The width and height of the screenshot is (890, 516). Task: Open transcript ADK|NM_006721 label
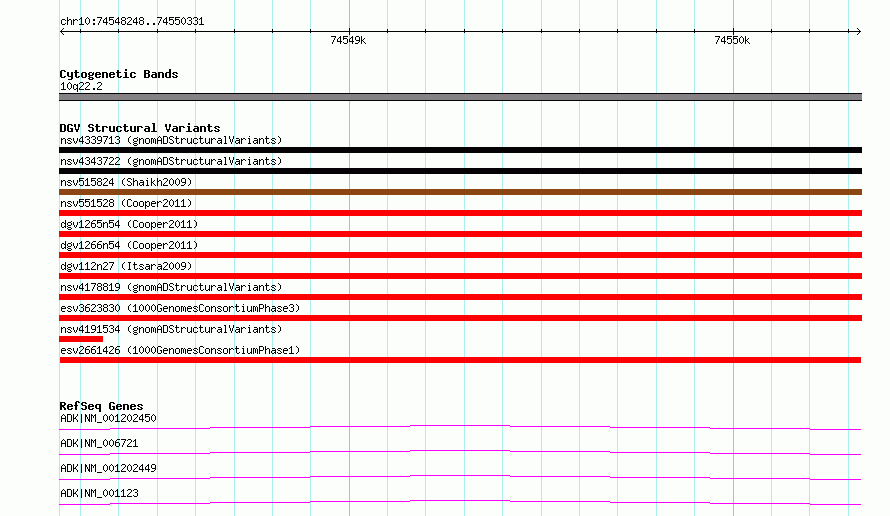click(99, 443)
